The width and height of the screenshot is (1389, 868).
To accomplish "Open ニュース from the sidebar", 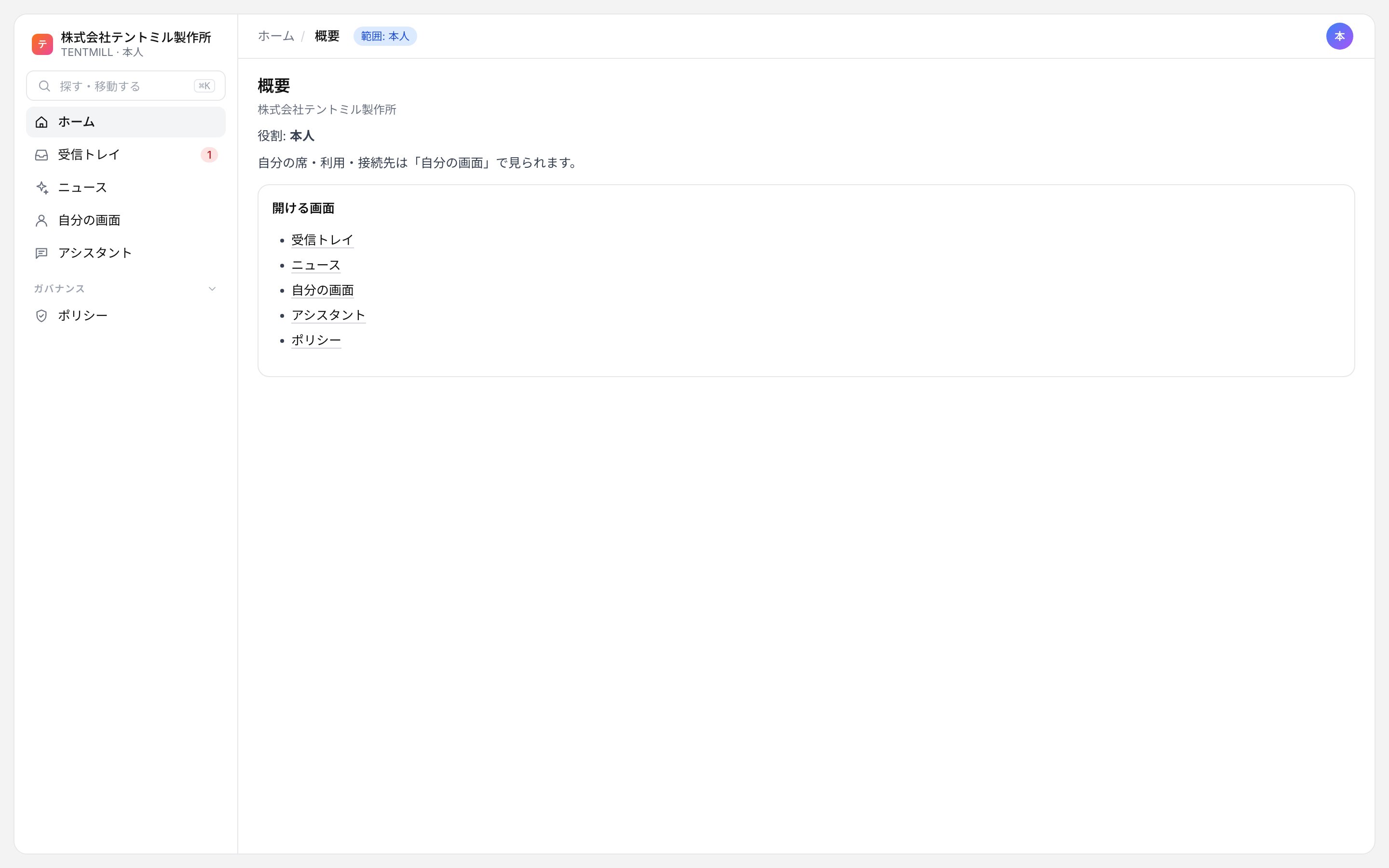I will click(126, 188).
